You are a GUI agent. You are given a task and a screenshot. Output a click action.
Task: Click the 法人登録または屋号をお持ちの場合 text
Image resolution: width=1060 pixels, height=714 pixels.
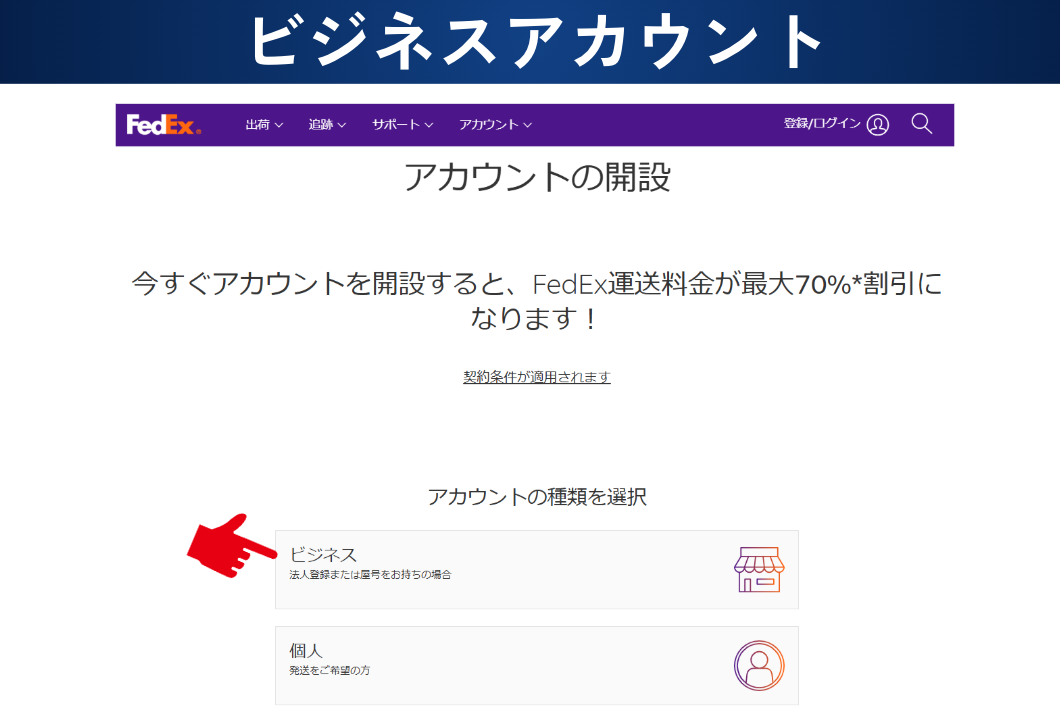point(370,575)
